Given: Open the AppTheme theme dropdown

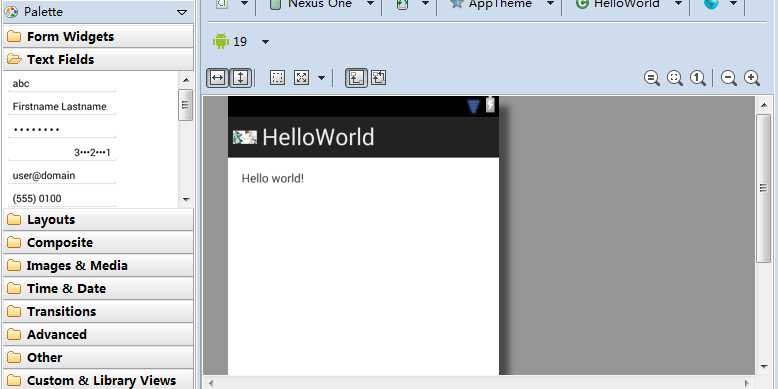Looking at the screenshot, I should 550,3.
